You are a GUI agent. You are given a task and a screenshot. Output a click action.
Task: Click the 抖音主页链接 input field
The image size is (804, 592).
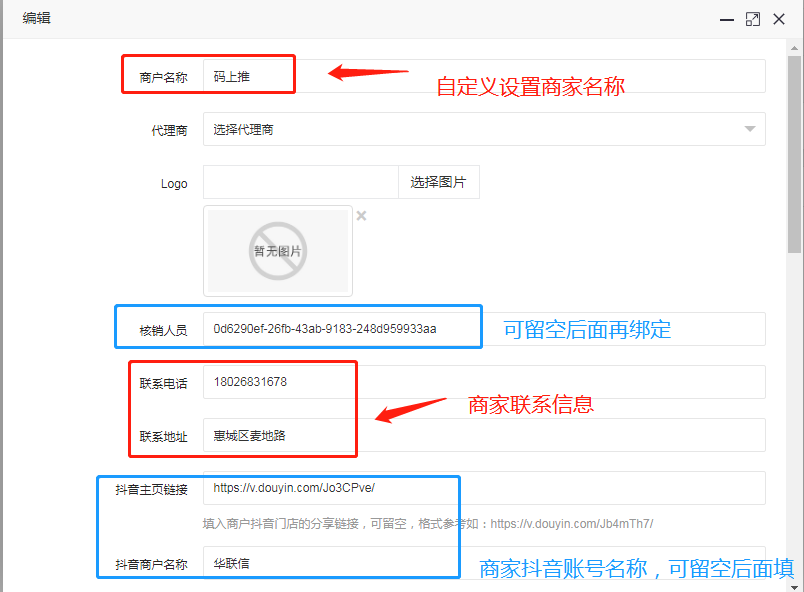[x=484, y=488]
